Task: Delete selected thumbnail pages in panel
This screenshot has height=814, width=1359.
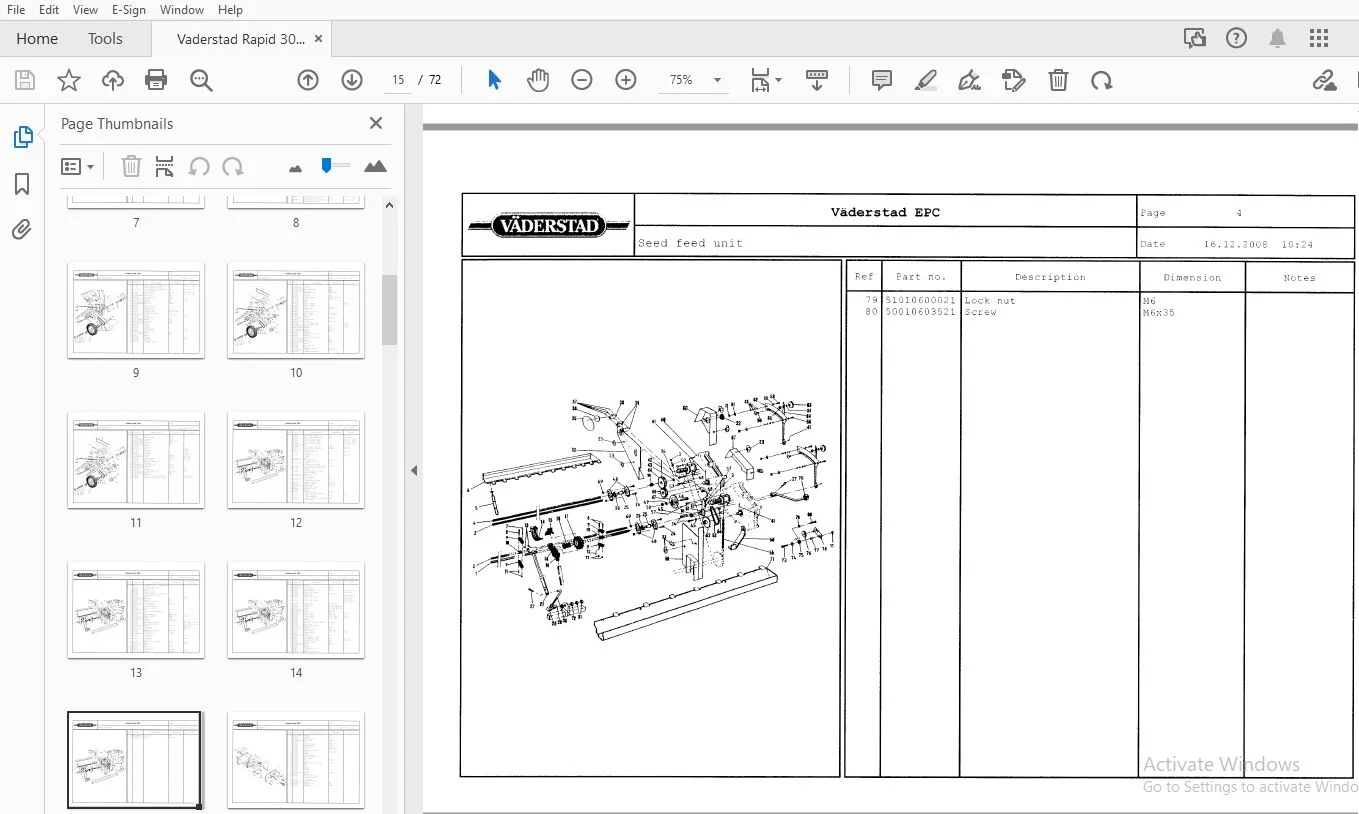Action: click(x=131, y=167)
